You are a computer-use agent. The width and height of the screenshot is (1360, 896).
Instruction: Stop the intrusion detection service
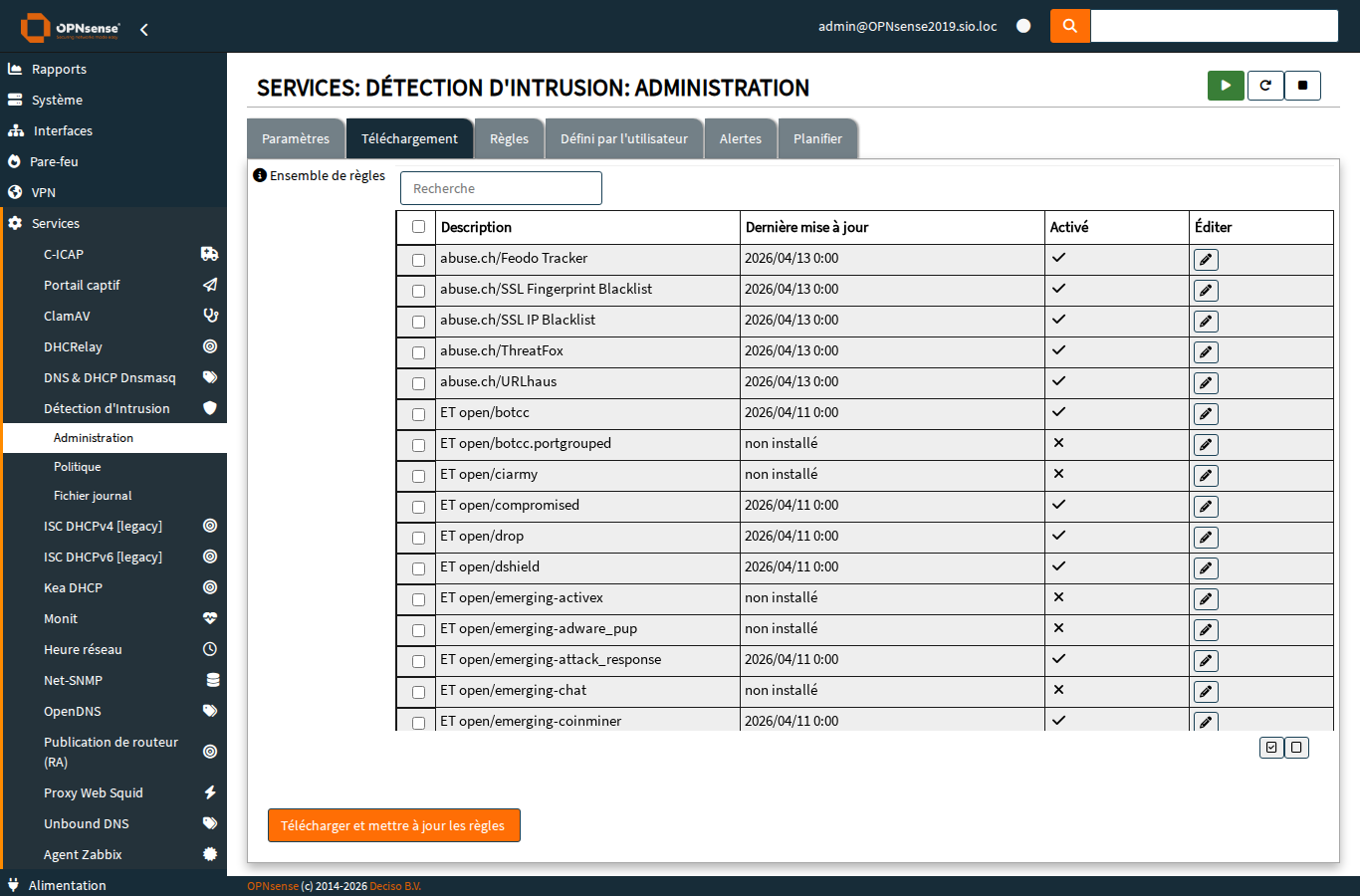(x=1302, y=86)
